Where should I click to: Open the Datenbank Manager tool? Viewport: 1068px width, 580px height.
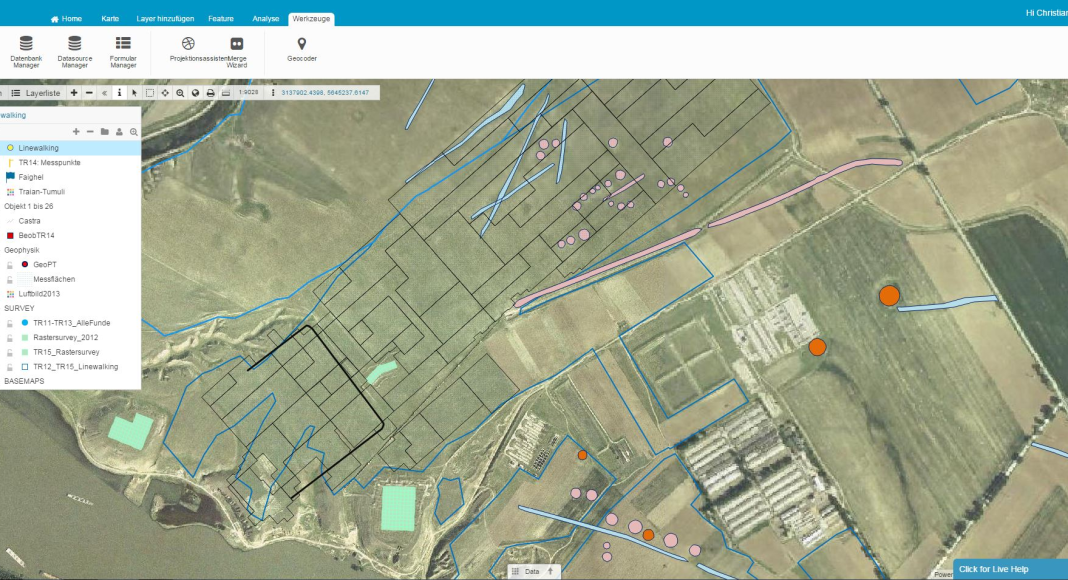(x=26, y=50)
